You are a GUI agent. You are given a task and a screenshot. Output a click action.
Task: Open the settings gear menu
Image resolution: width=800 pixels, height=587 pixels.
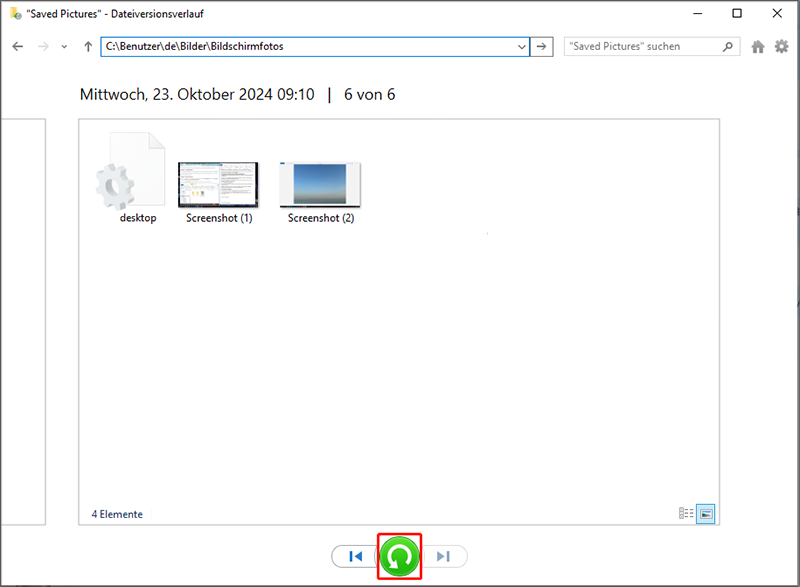tap(782, 47)
